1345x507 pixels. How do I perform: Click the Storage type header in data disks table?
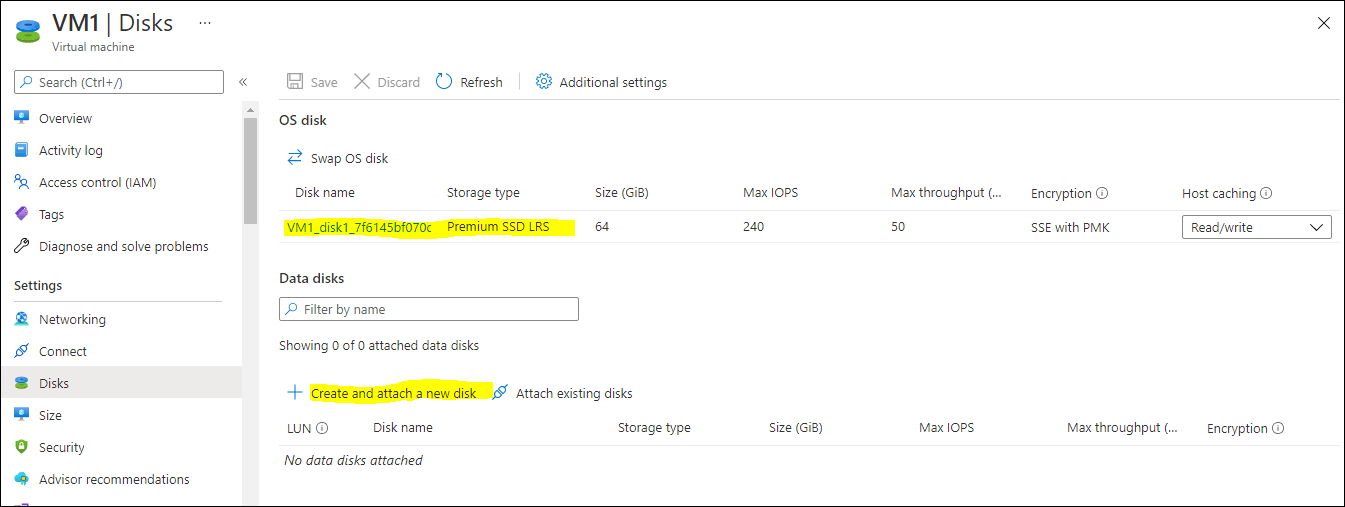point(654,427)
